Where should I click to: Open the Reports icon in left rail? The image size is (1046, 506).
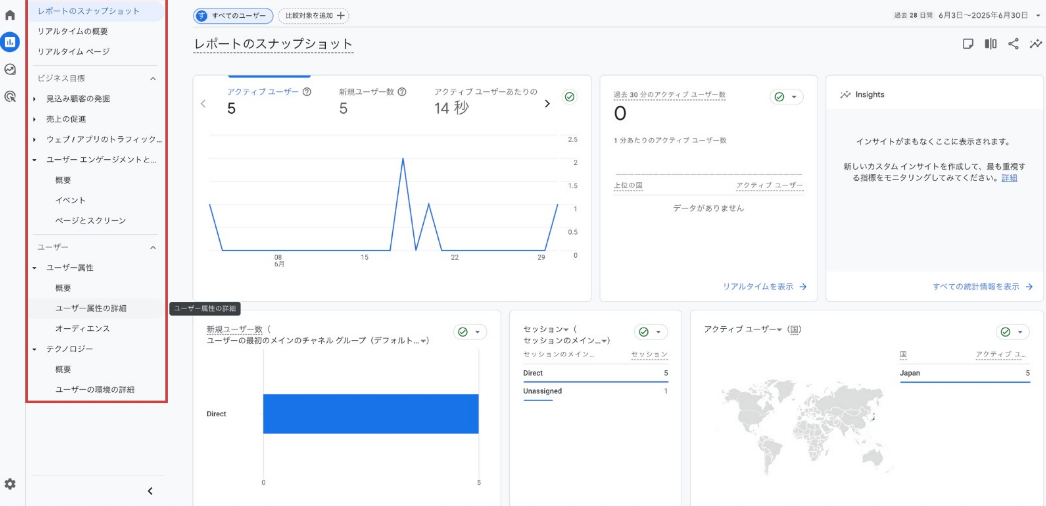pos(10,42)
